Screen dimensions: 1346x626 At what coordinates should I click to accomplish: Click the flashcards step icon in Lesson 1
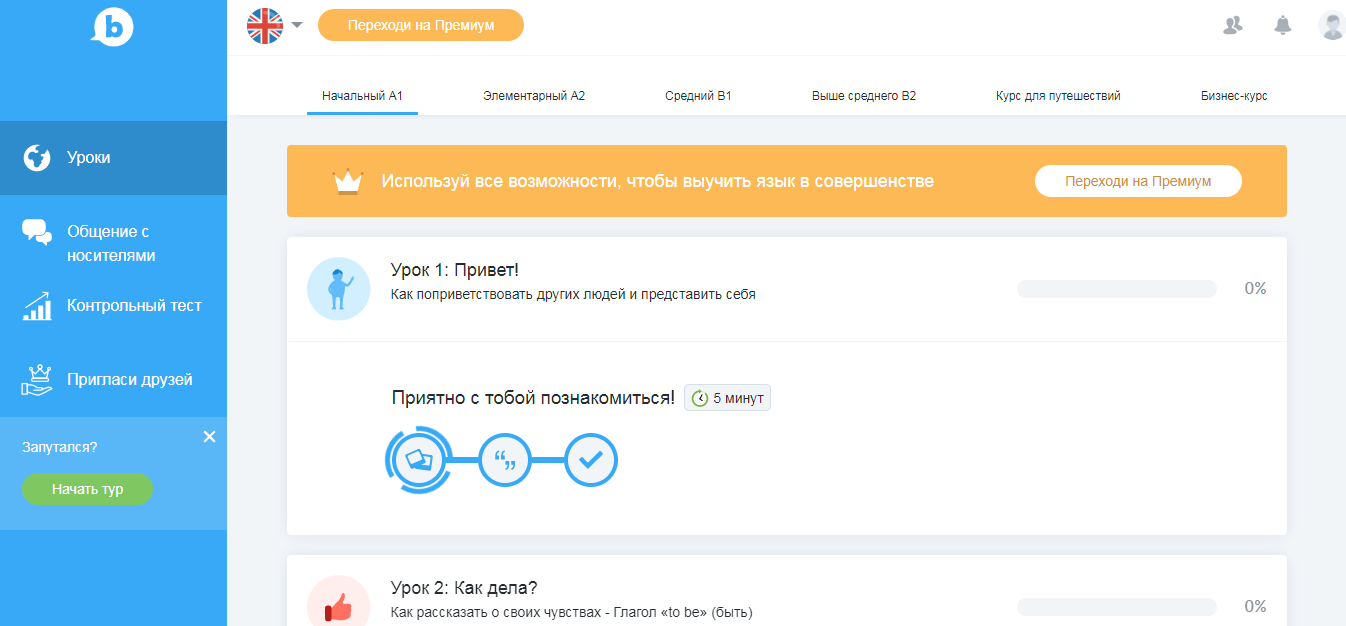pyautogui.click(x=420, y=459)
